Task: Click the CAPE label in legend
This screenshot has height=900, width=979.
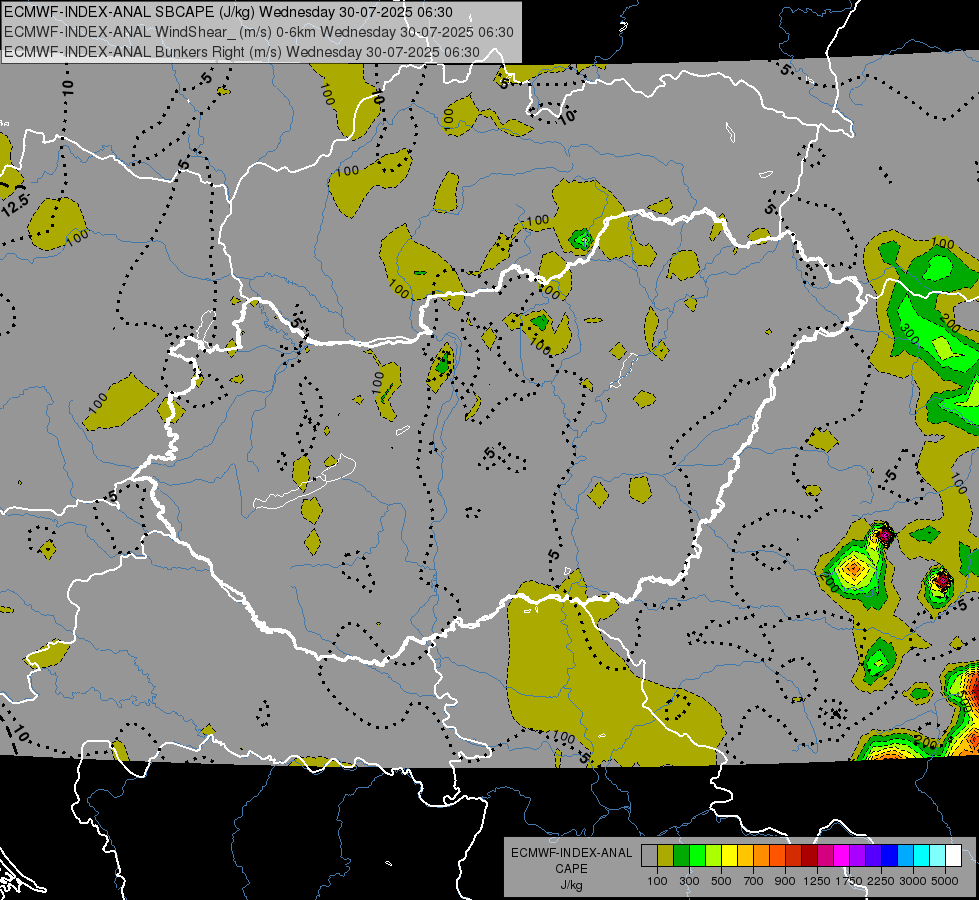Action: [571, 869]
